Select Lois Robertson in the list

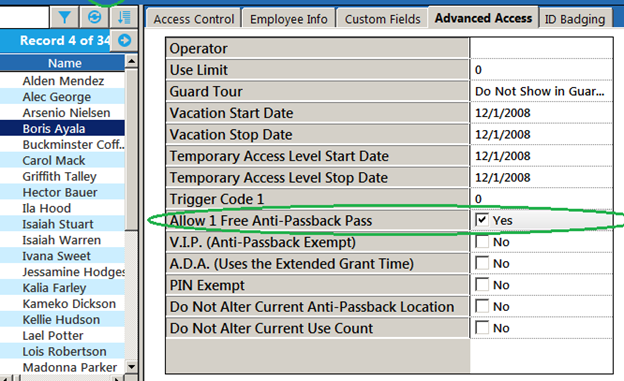tap(62, 352)
